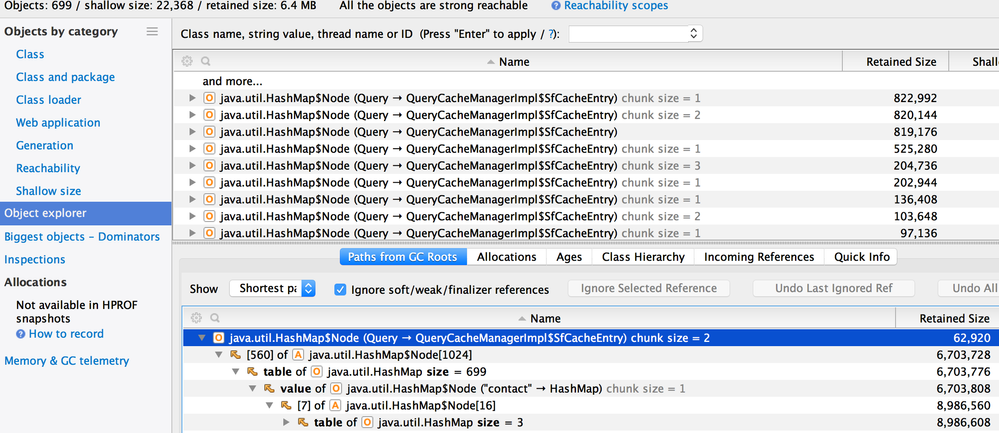This screenshot has height=433, width=999.
Task: Select the Generation category
Action: 45,146
